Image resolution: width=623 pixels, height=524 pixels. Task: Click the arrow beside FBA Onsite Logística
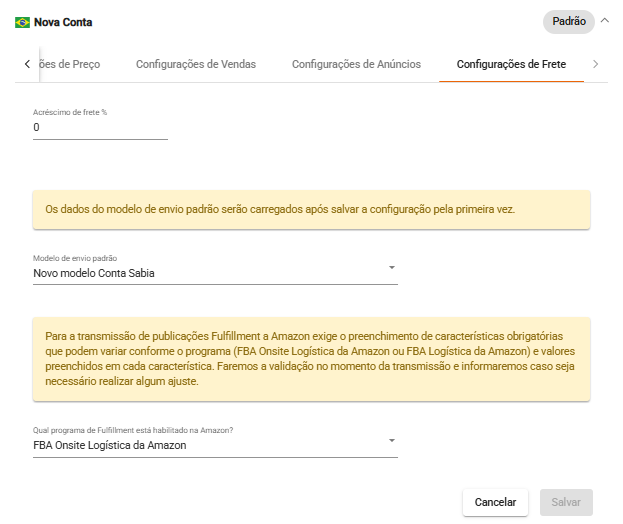[x=392, y=441]
